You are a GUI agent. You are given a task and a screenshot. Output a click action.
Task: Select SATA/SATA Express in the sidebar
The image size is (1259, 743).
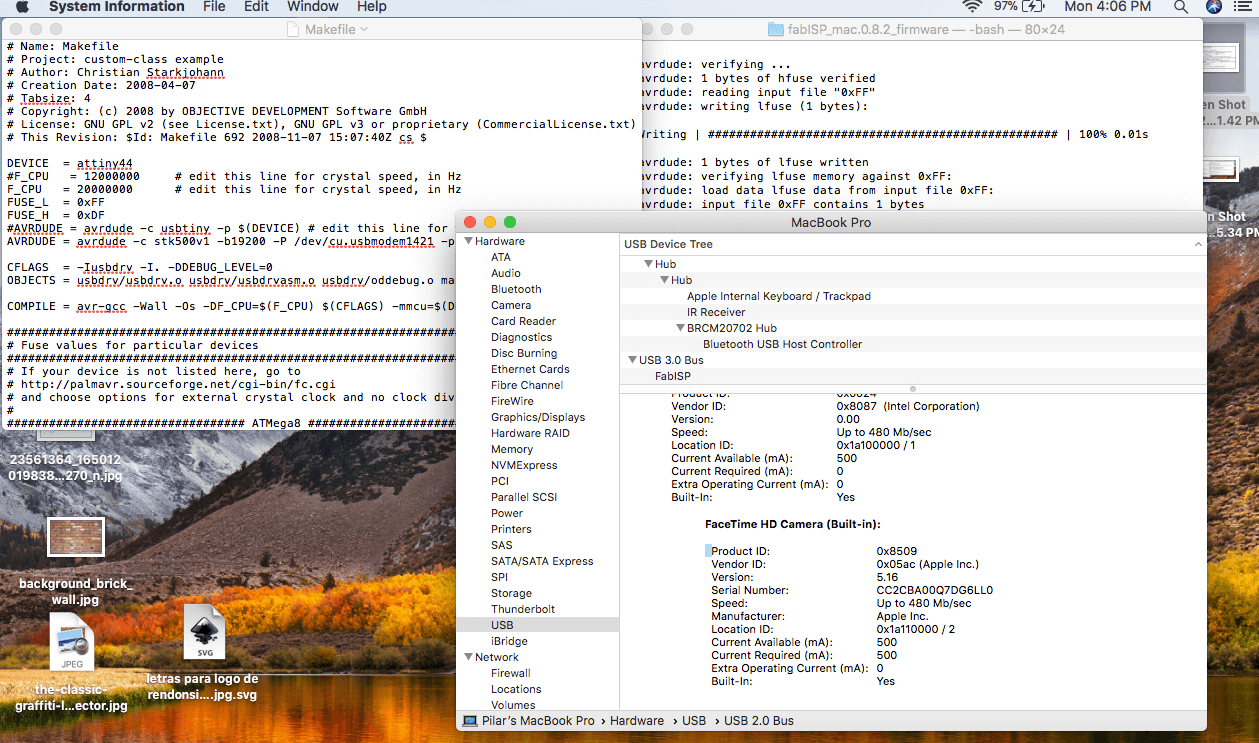pos(542,561)
